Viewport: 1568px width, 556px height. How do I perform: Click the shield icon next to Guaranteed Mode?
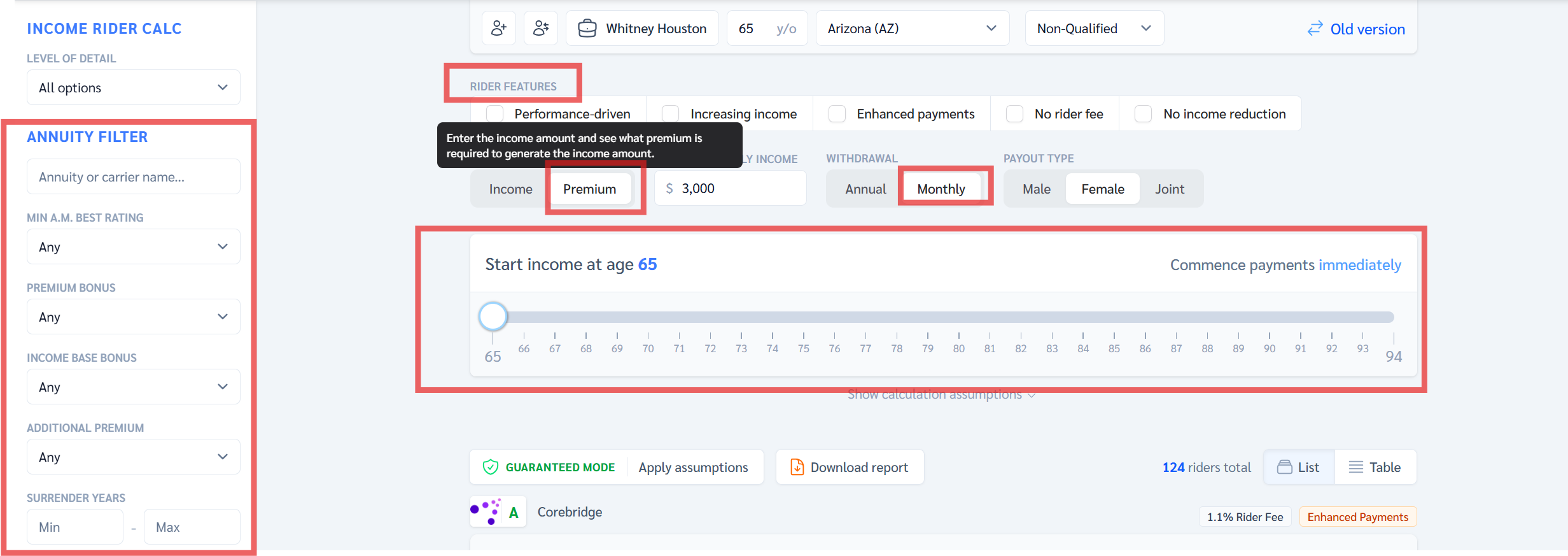490,467
